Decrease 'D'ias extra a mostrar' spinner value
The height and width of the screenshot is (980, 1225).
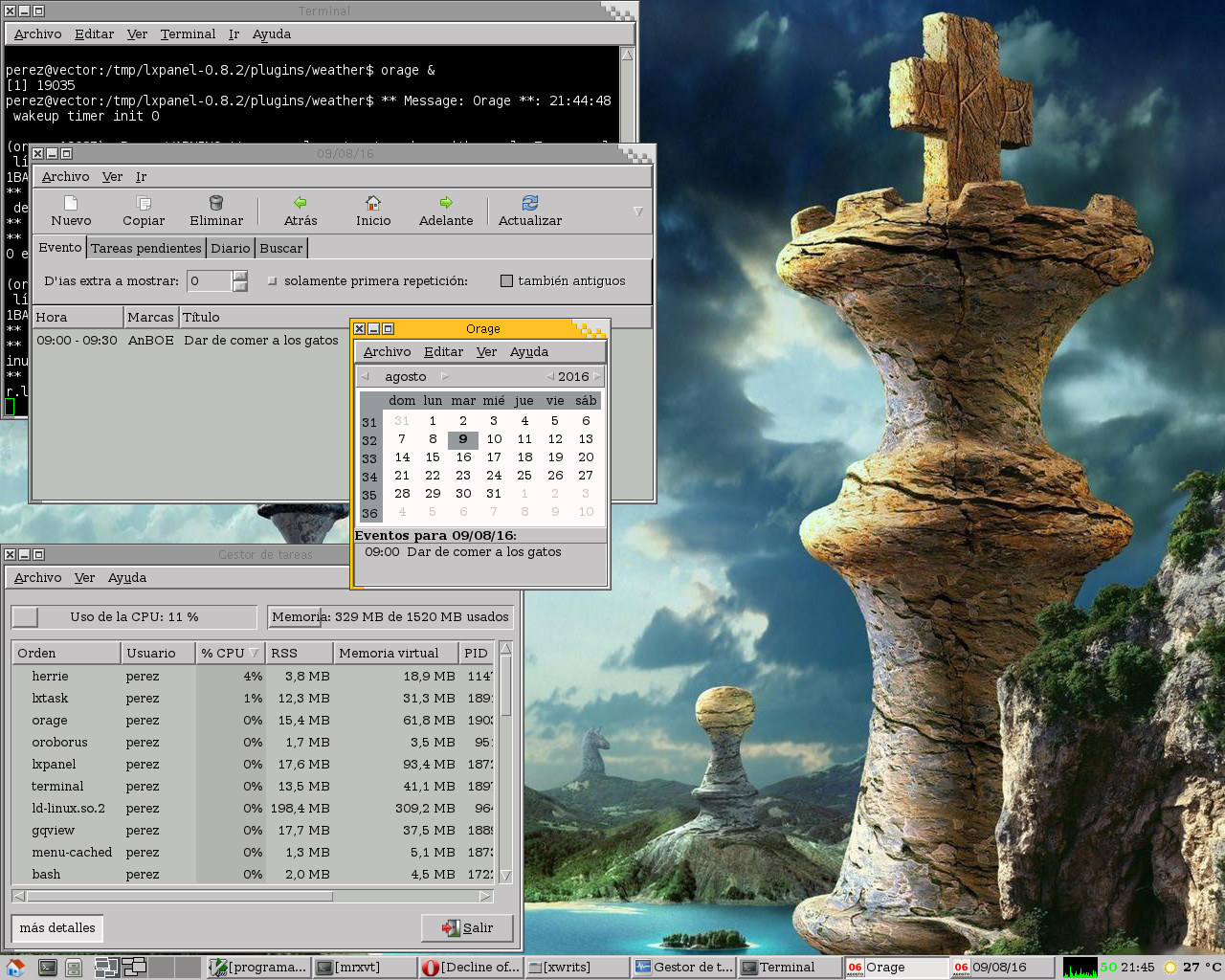point(240,286)
